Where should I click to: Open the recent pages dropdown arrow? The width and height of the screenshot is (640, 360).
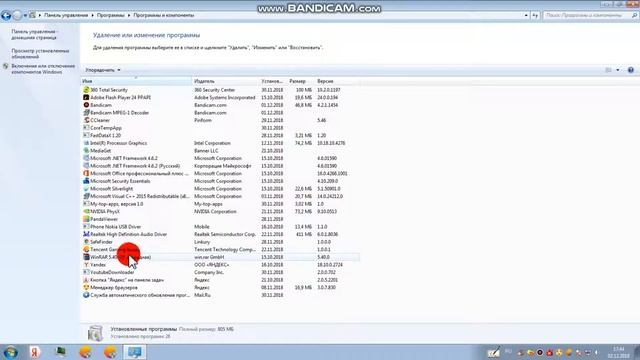click(25, 16)
